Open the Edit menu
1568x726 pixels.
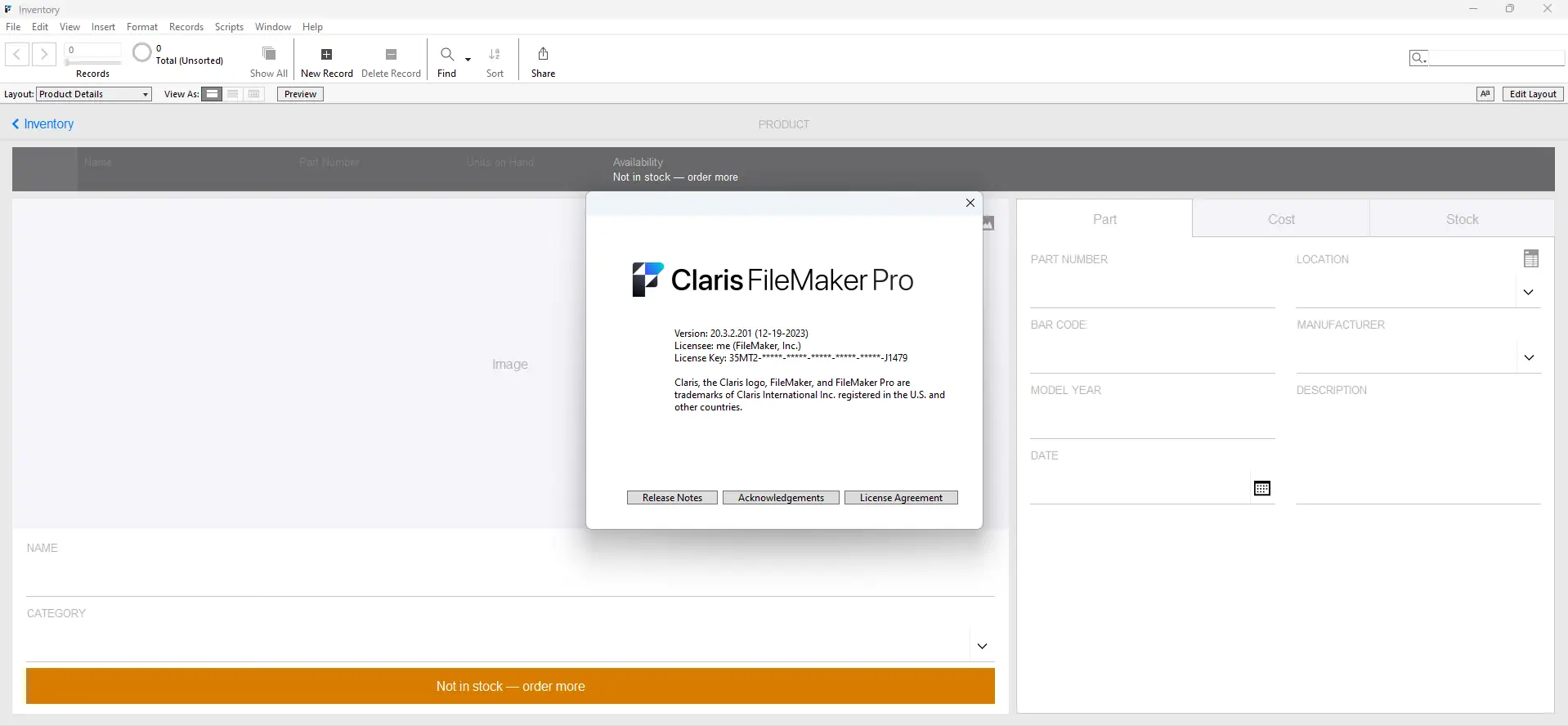[x=40, y=27]
